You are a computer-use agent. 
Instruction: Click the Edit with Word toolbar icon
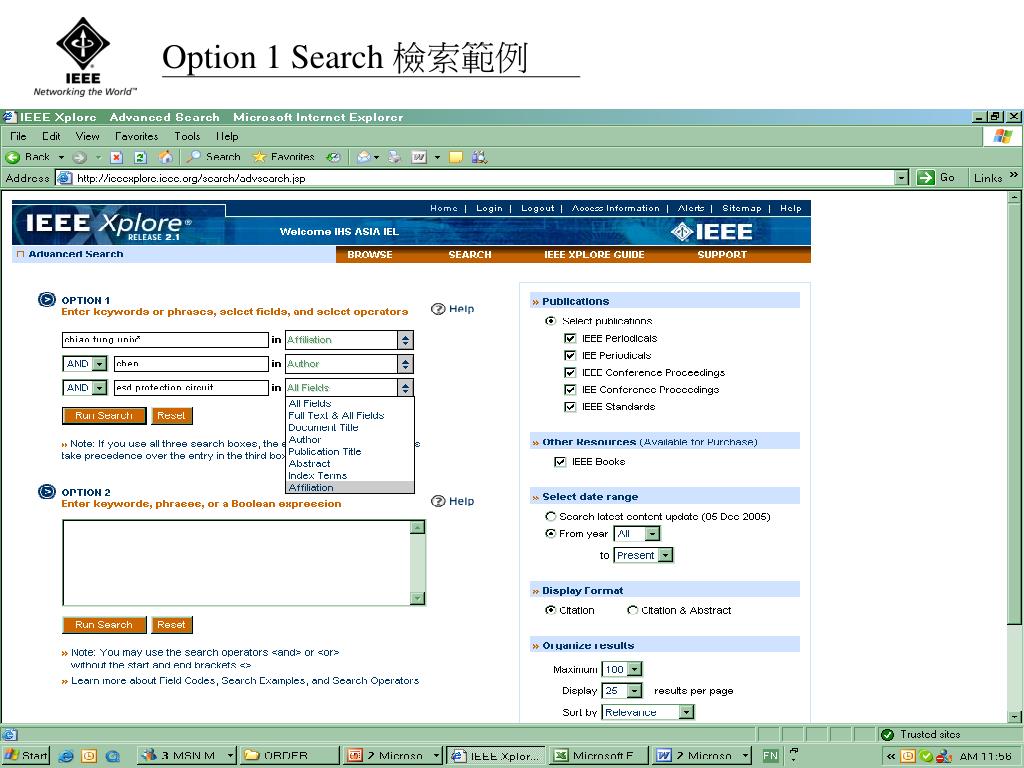coord(419,157)
